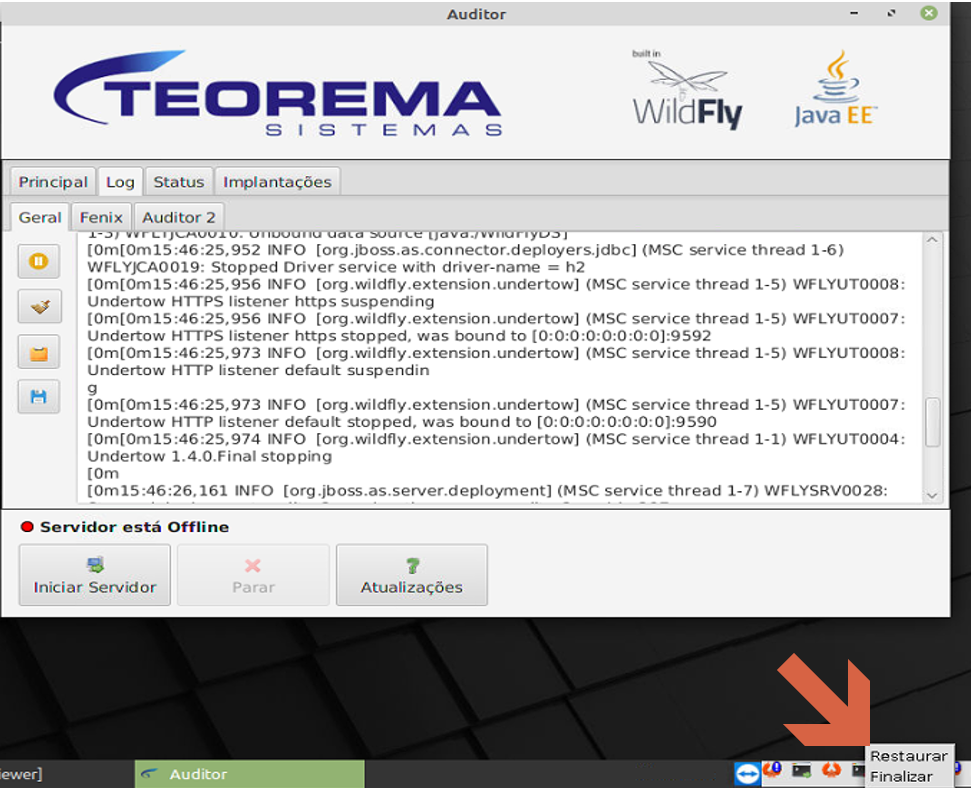Clear the log with the broom icon
Viewport: 972px width, 788px height.
pyautogui.click(x=39, y=306)
